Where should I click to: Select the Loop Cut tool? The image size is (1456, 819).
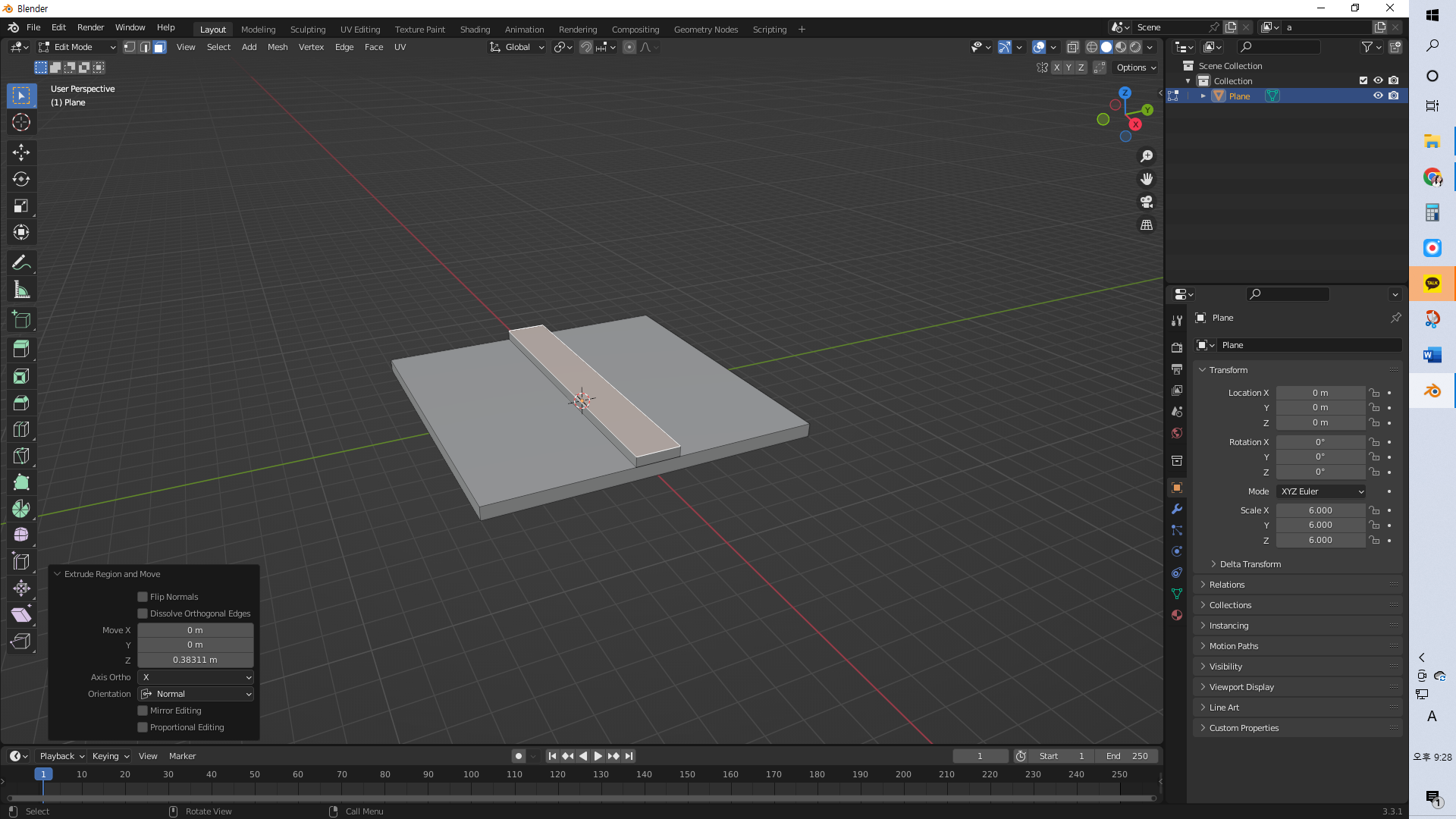click(x=21, y=429)
